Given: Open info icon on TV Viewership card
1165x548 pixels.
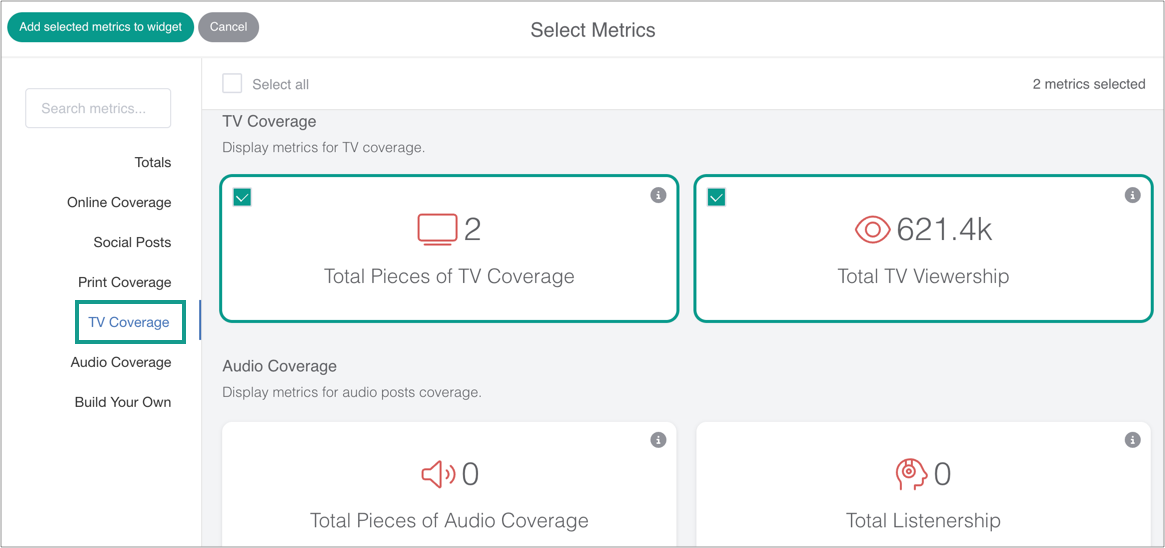Looking at the screenshot, I should 1132,196.
